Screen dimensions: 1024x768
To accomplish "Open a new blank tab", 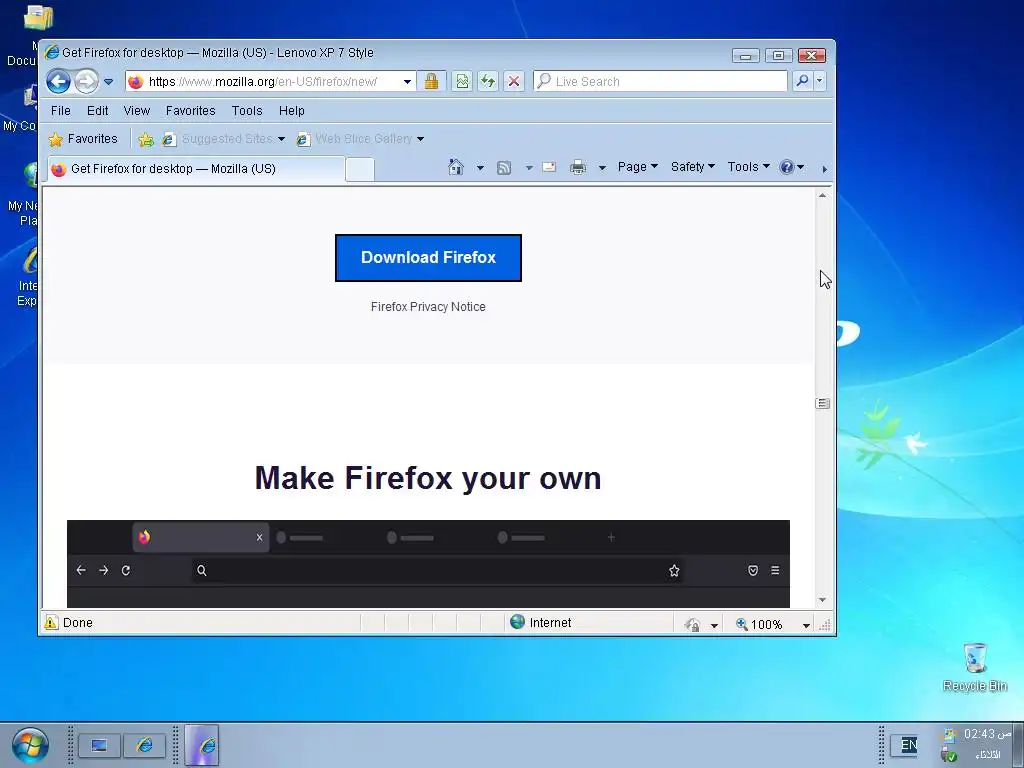I will pos(359,169).
